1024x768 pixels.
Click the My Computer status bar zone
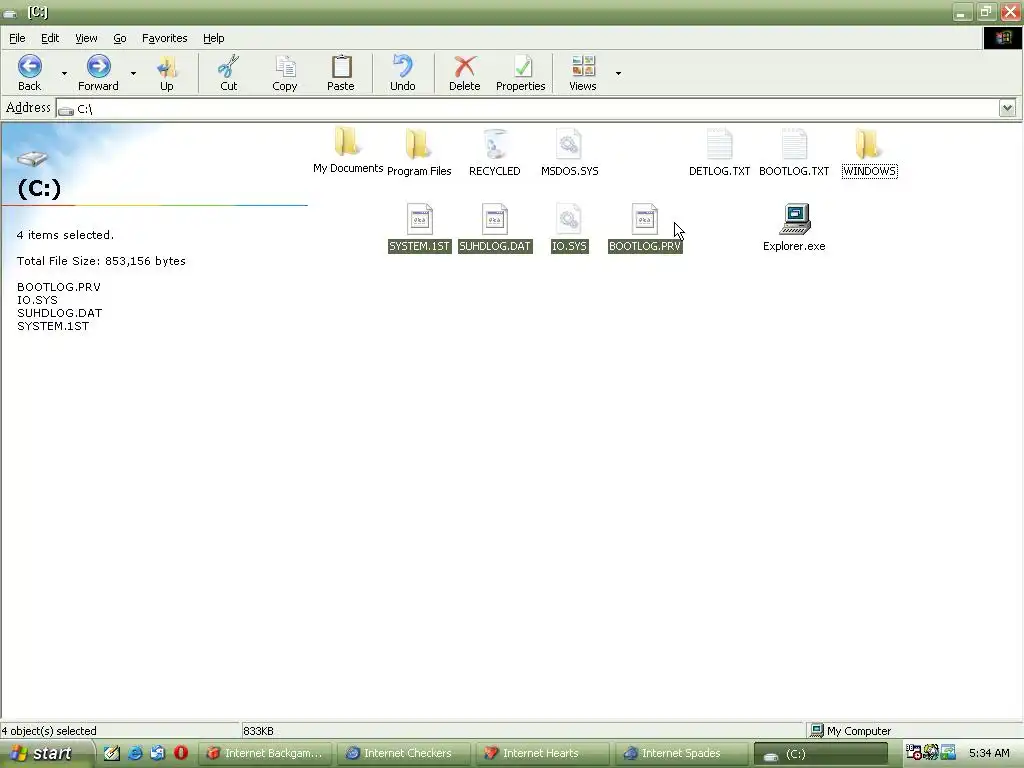(x=914, y=731)
